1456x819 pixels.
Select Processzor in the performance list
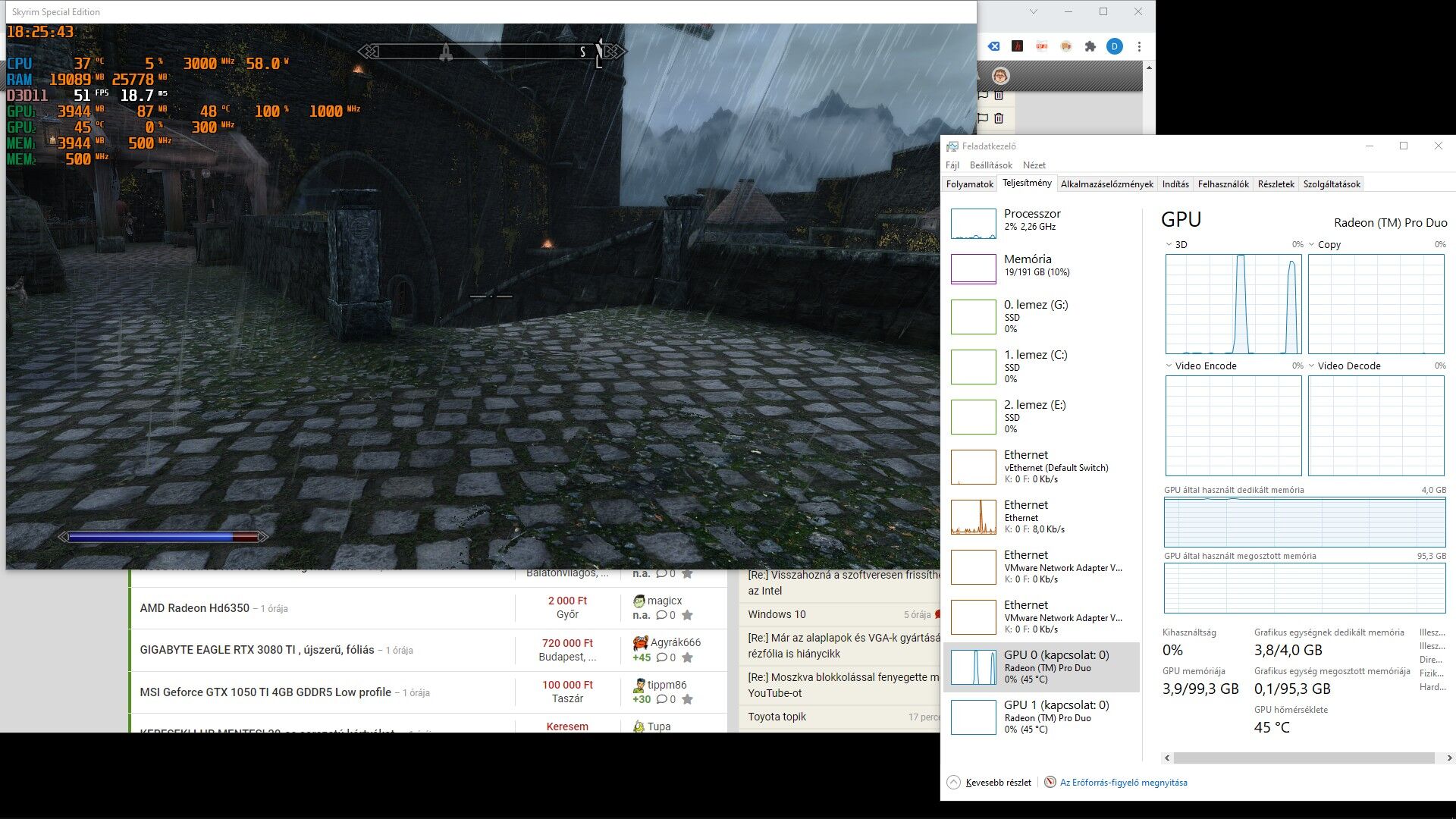pos(1041,223)
